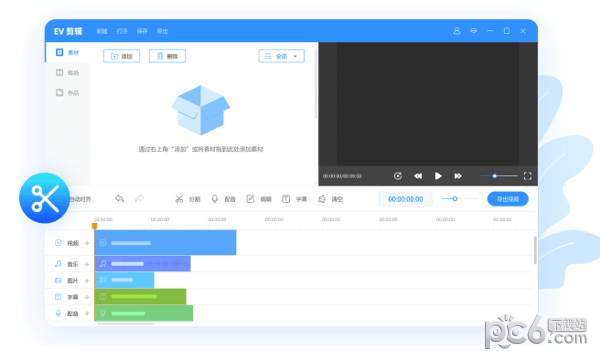The width and height of the screenshot is (600, 361).
Task: Clear the timeline with the 清空 icon
Action: click(330, 199)
